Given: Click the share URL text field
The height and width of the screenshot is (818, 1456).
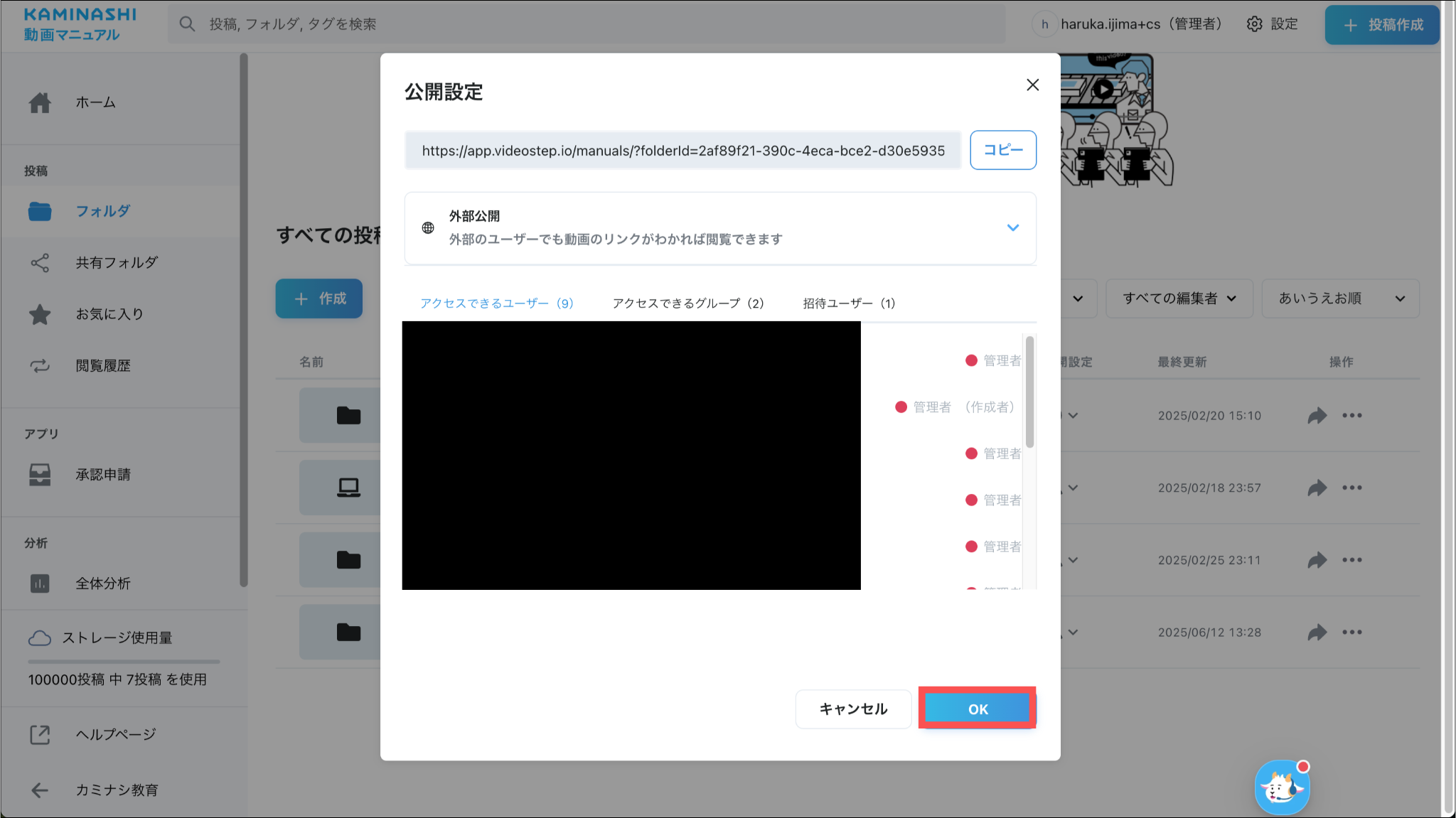Looking at the screenshot, I should 682,151.
